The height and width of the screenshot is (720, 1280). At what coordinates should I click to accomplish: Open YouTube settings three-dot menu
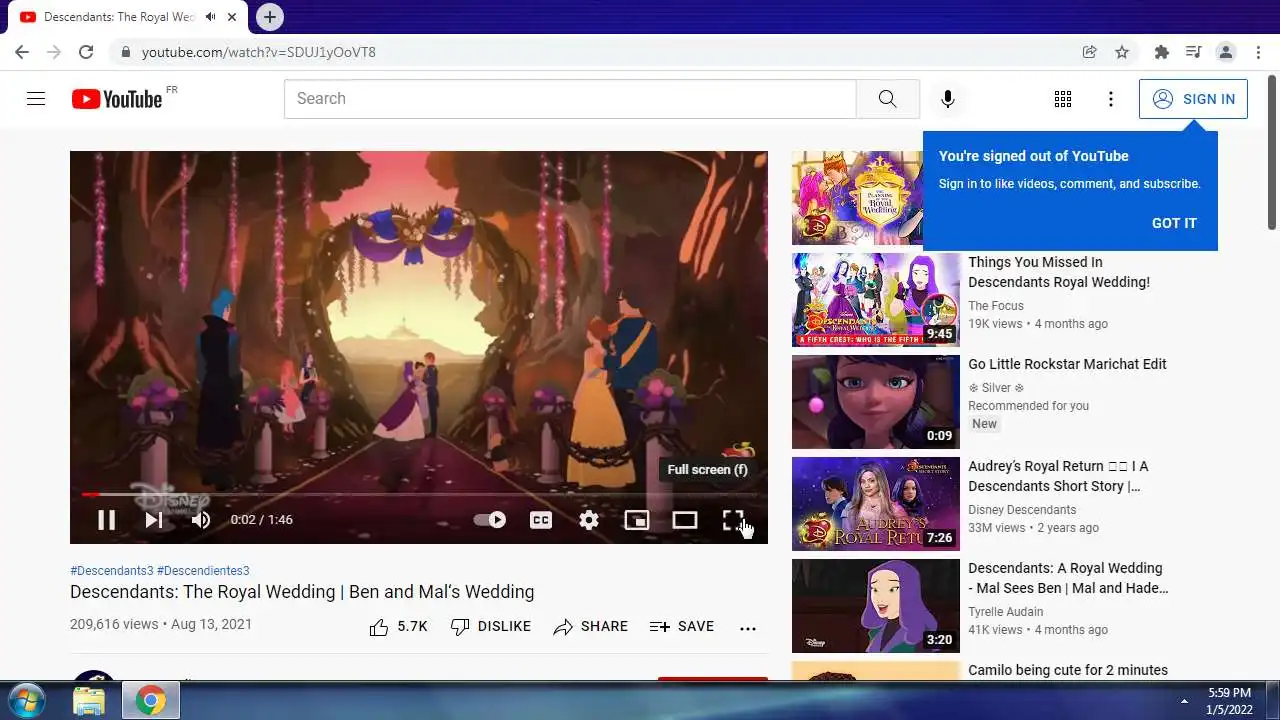1111,99
